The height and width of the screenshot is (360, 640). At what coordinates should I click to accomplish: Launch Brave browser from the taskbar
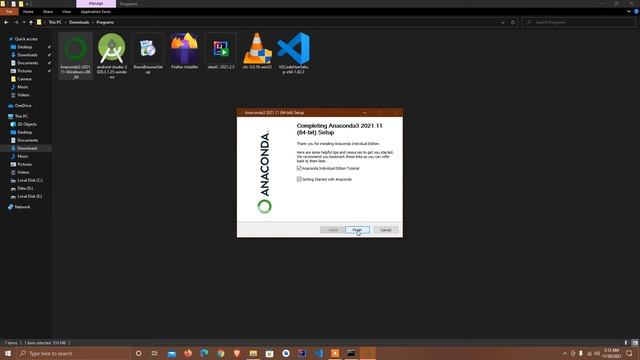coord(237,353)
